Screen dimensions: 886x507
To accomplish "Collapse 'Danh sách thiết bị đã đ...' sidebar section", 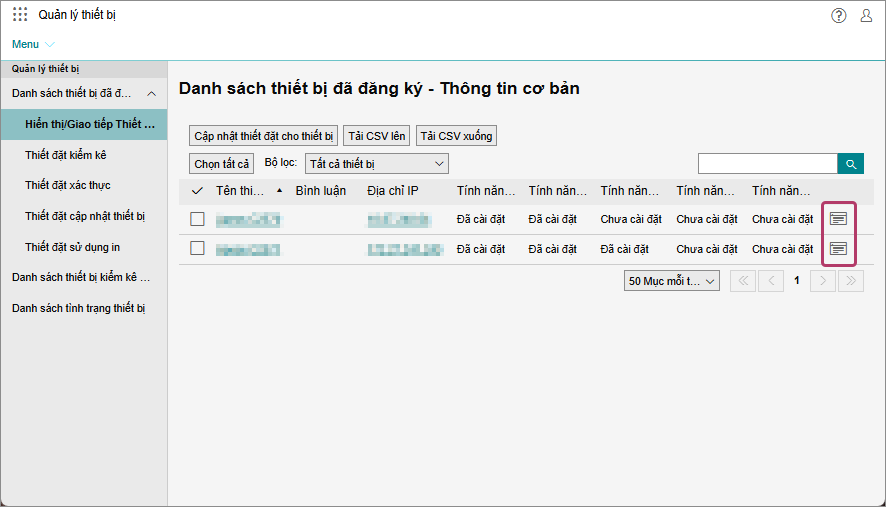I will (151, 93).
